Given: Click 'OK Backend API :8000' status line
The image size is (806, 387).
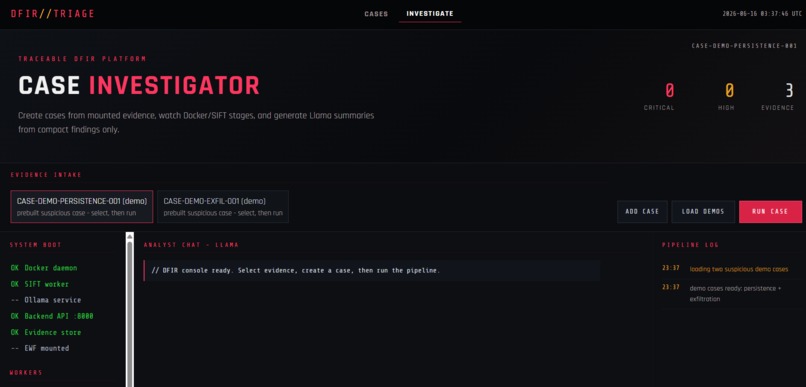Looking at the screenshot, I should [x=52, y=316].
